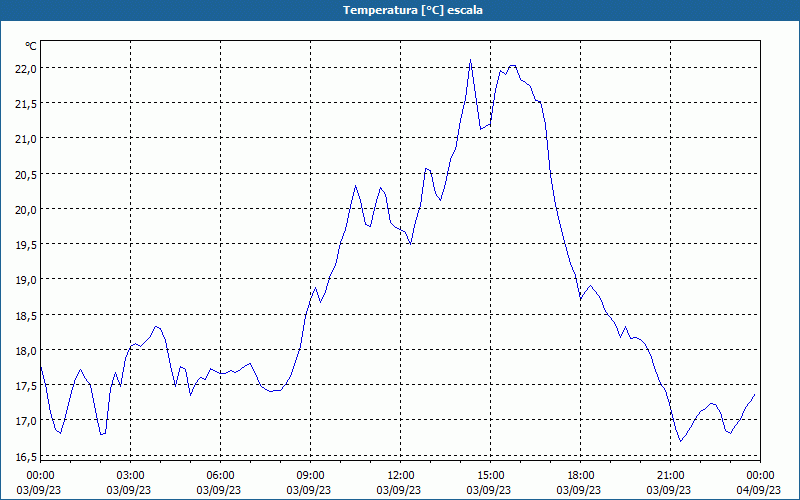Click the 20,5 y-axis value
The image size is (800, 500).
[x=25, y=174]
